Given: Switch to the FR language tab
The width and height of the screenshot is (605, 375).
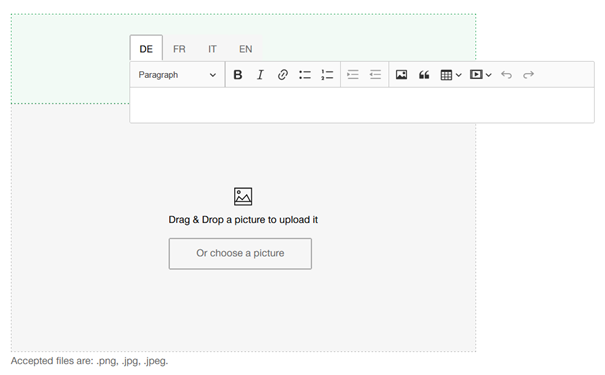Looking at the screenshot, I should pos(179,49).
